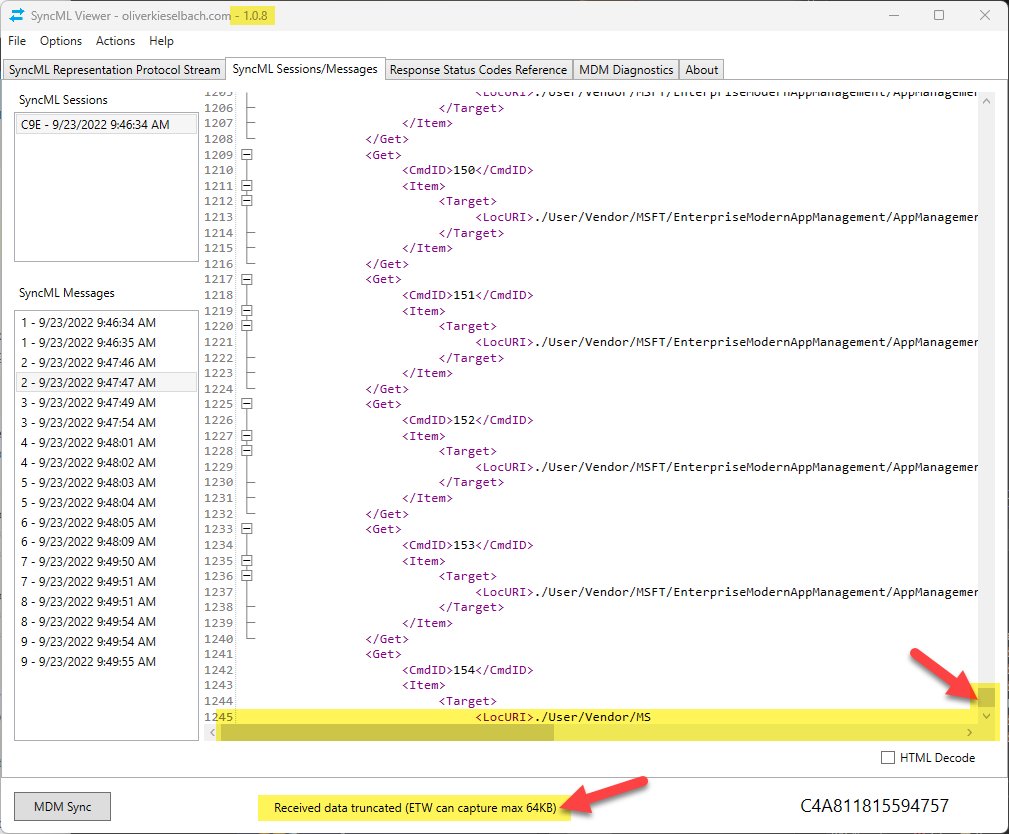This screenshot has height=834, width=1009.
Task: Collapse the Target node at line 1228
Action: [x=247, y=450]
